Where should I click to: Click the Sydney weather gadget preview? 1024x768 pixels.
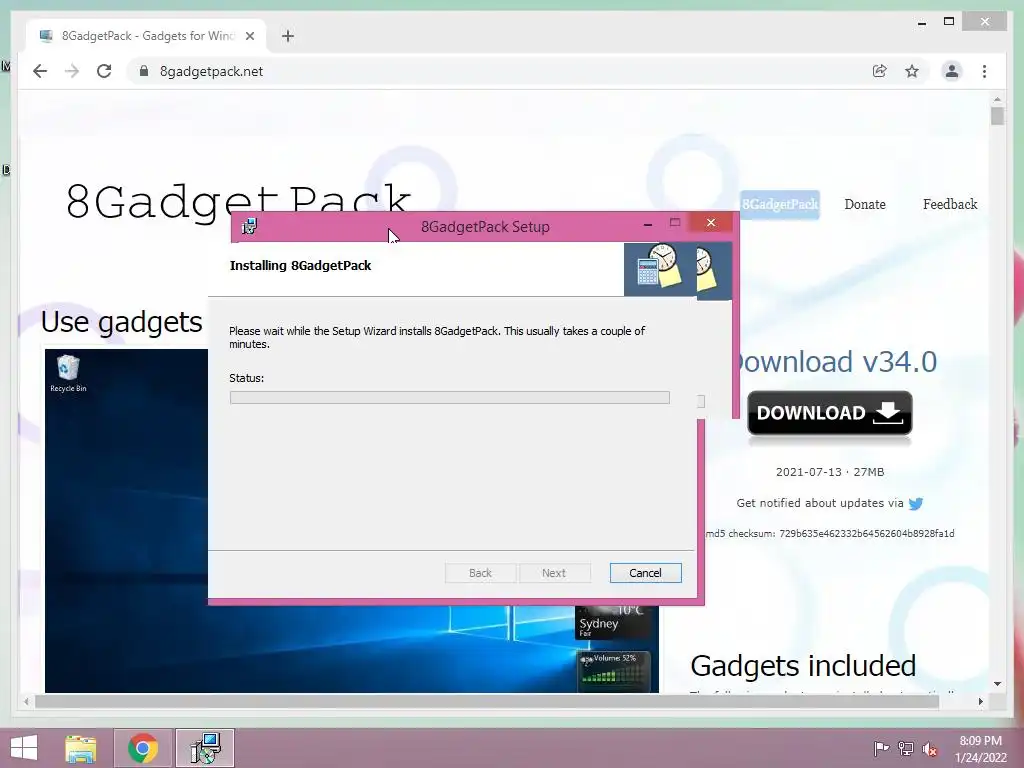[x=611, y=623]
